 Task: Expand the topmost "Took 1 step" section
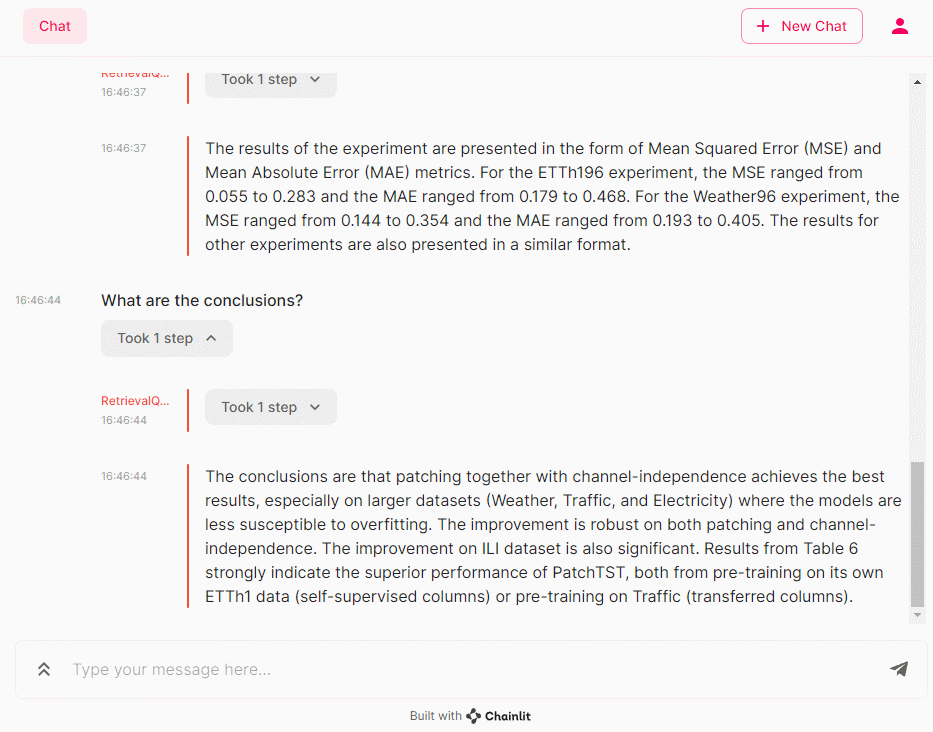tap(270, 80)
